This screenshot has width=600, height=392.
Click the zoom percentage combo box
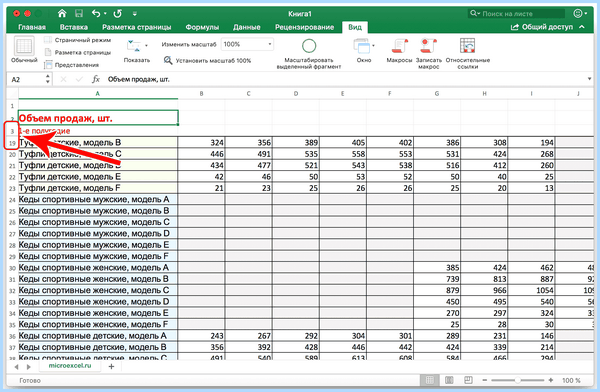pyautogui.click(x=247, y=44)
